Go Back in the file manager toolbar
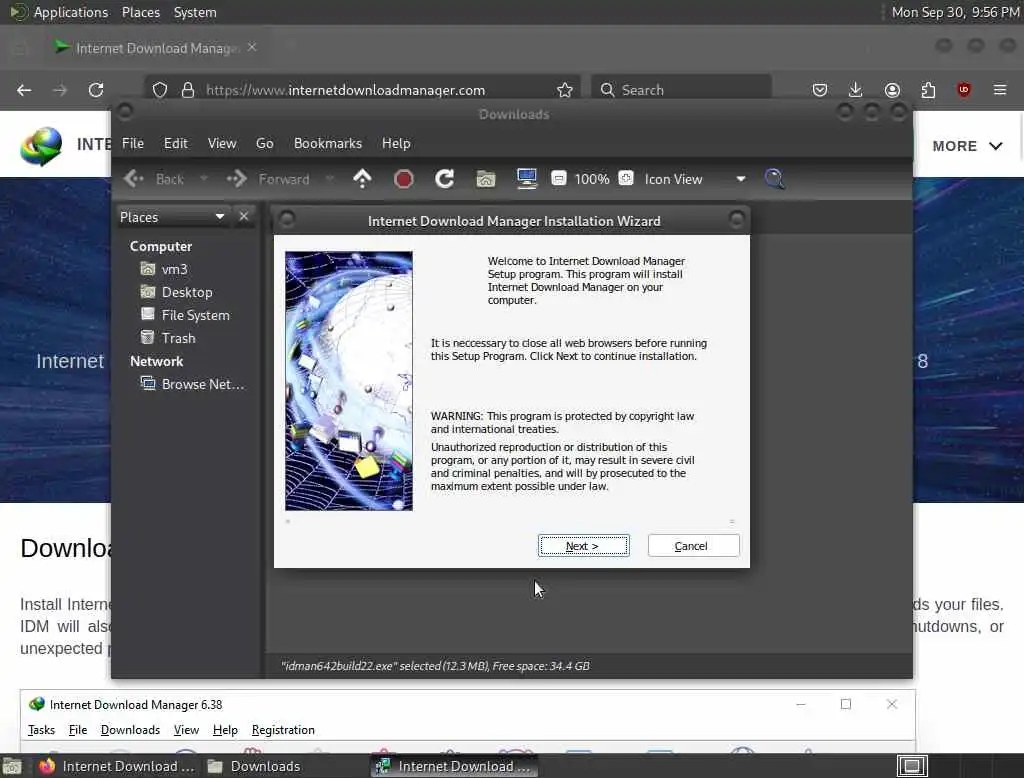The image size is (1024, 778). point(154,179)
